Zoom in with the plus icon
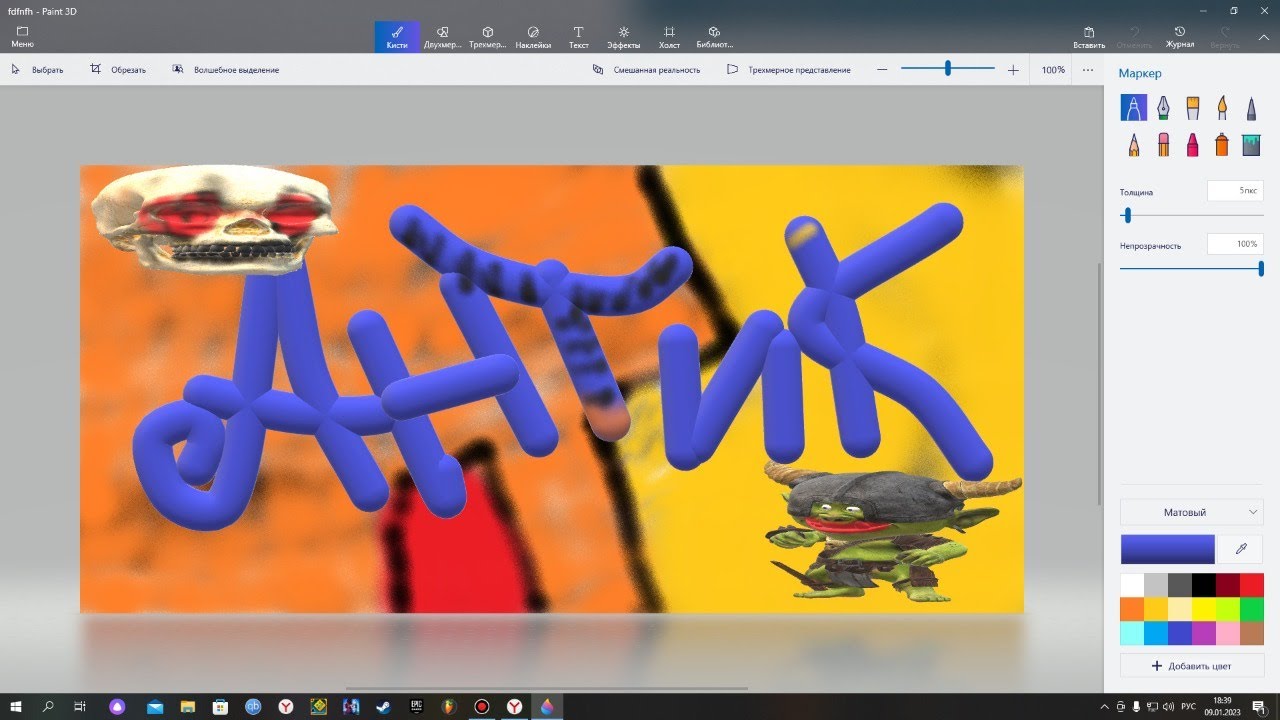The image size is (1280, 720). click(x=1013, y=70)
